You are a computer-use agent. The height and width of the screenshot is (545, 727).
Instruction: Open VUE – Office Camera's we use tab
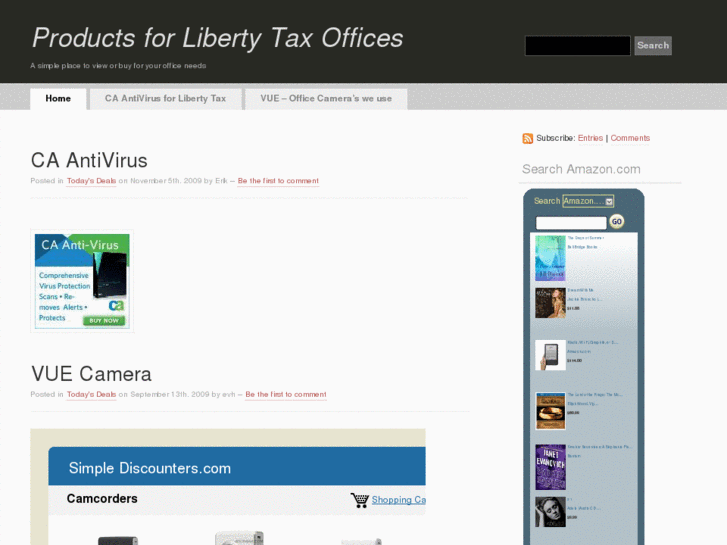click(x=326, y=99)
